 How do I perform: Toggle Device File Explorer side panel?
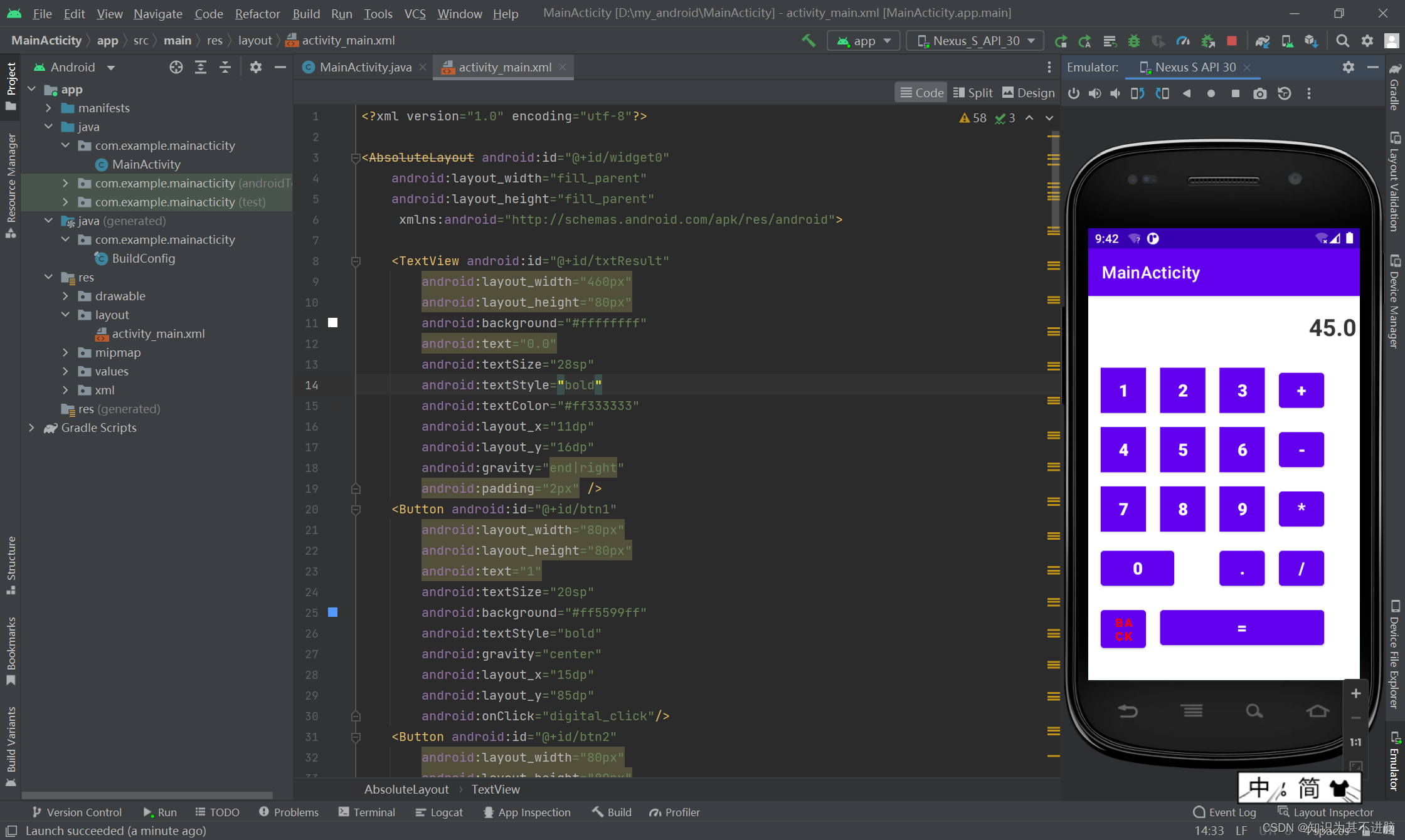pos(1395,655)
